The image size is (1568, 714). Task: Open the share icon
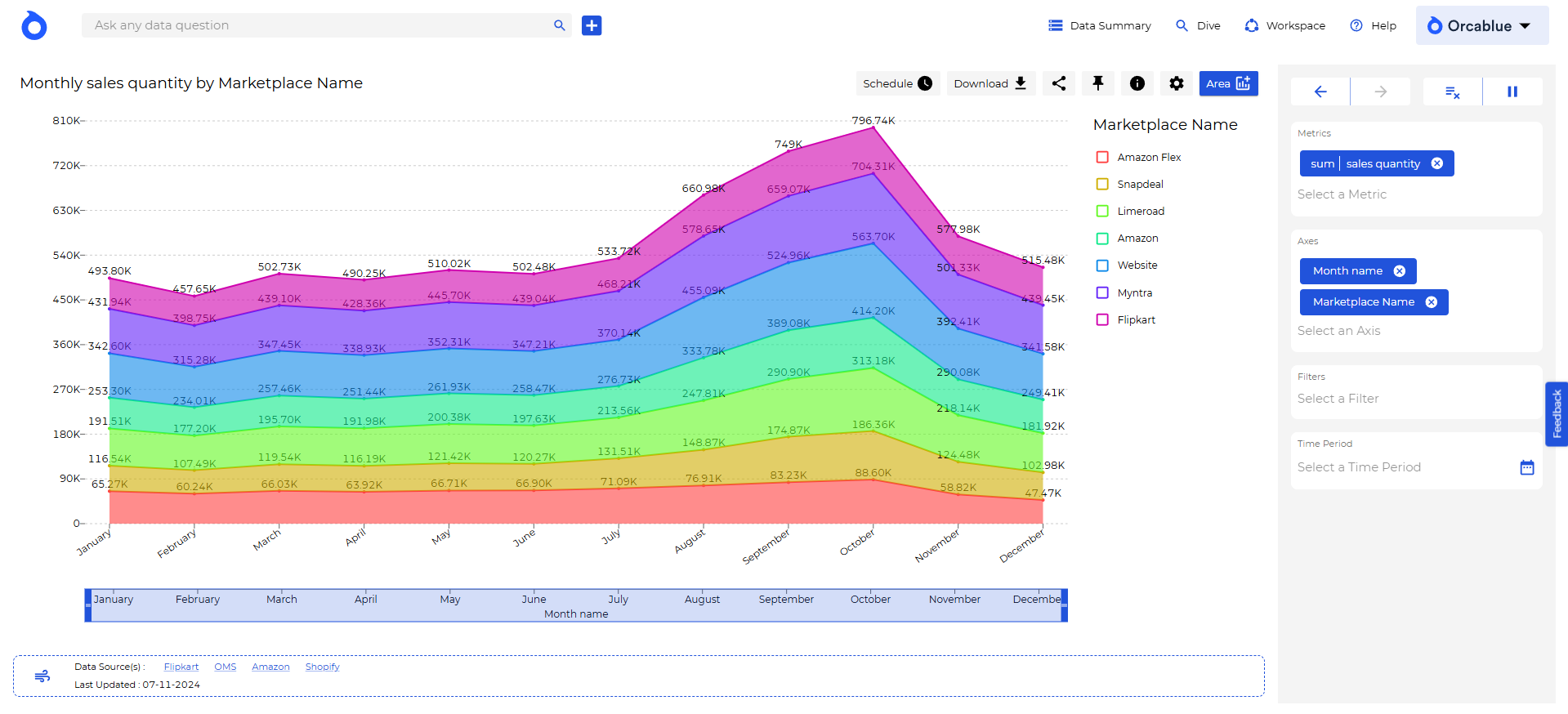1059,83
